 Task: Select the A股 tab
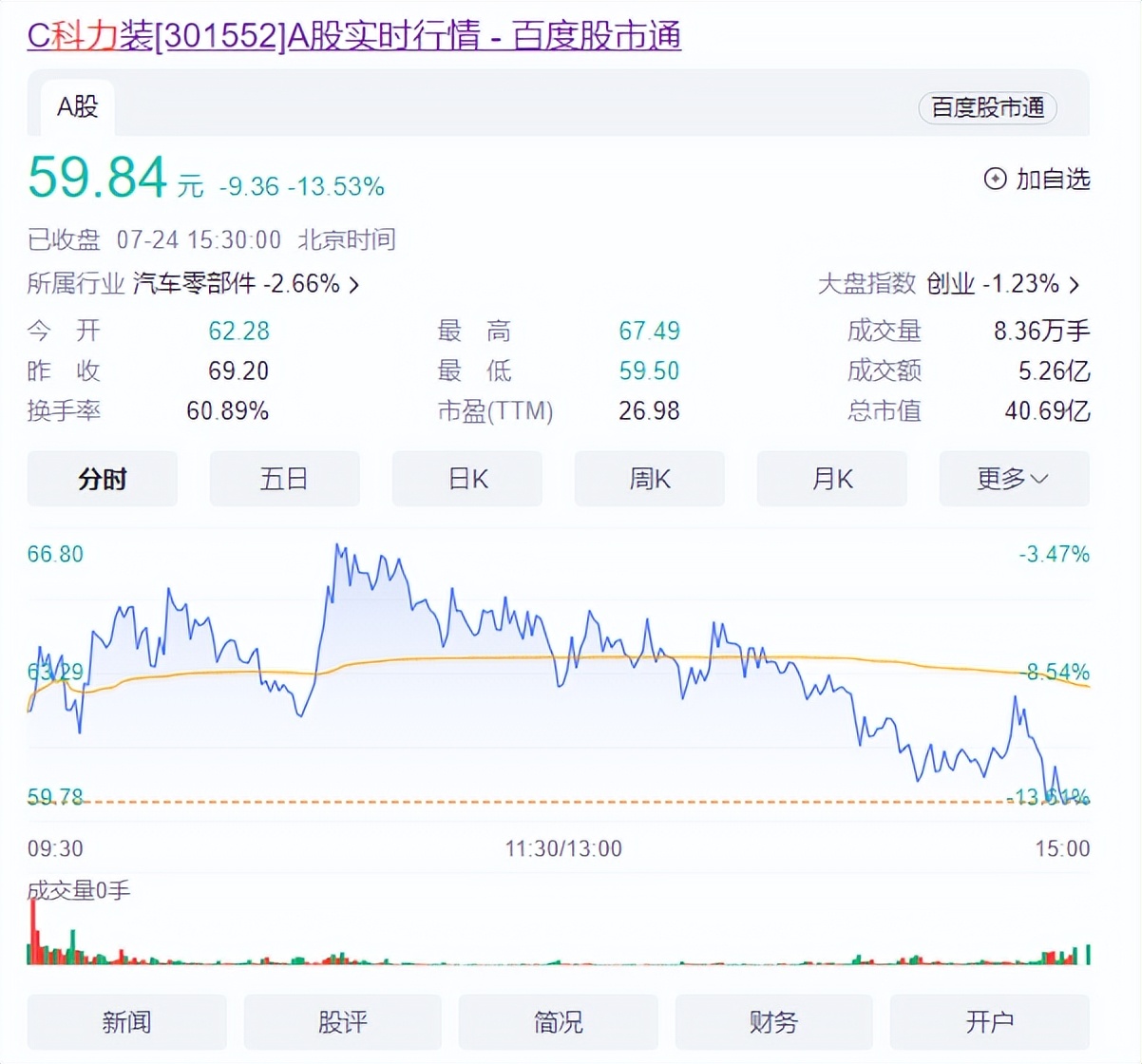tap(77, 106)
